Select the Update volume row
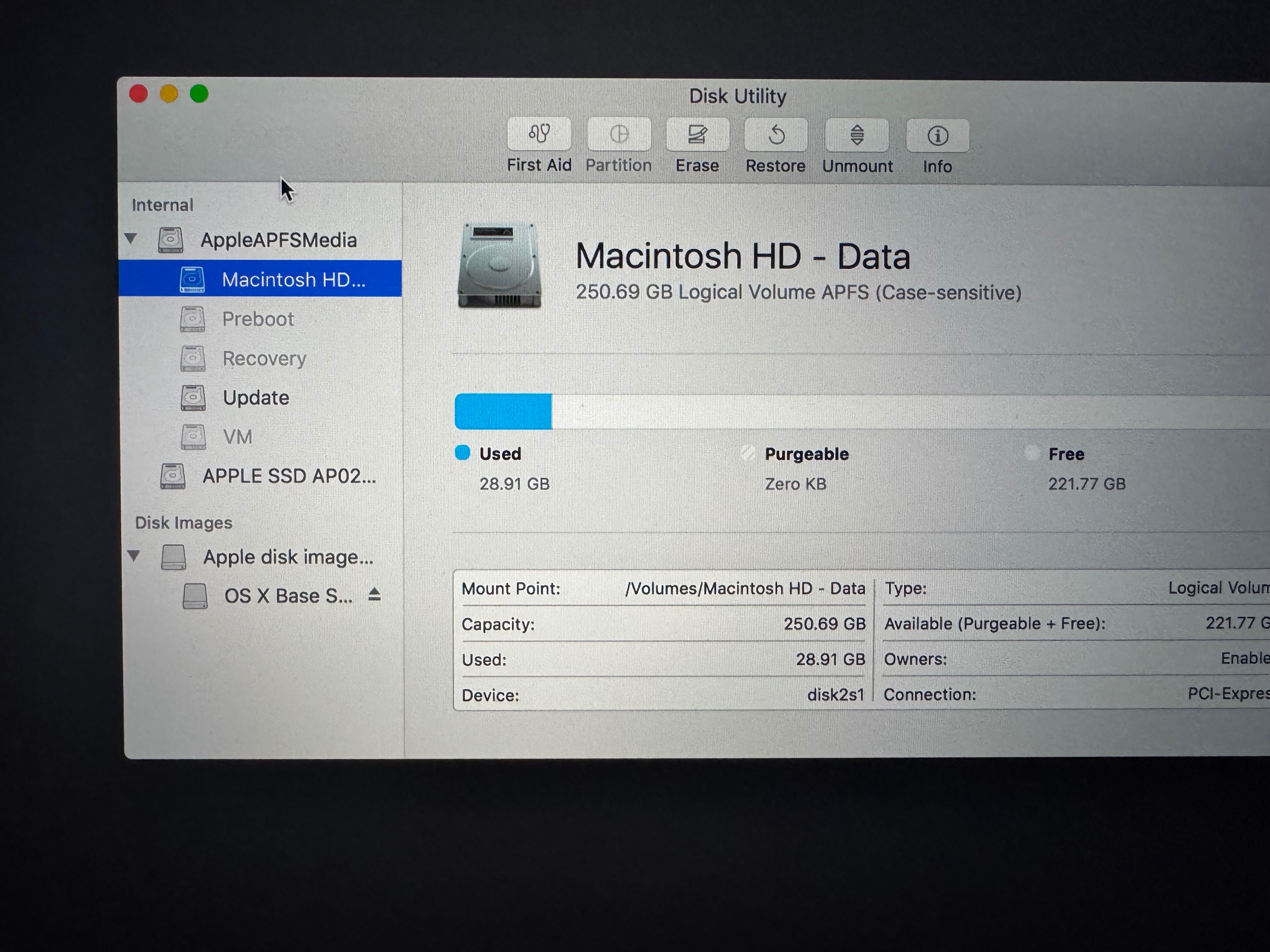The width and height of the screenshot is (1270, 952). click(261, 398)
